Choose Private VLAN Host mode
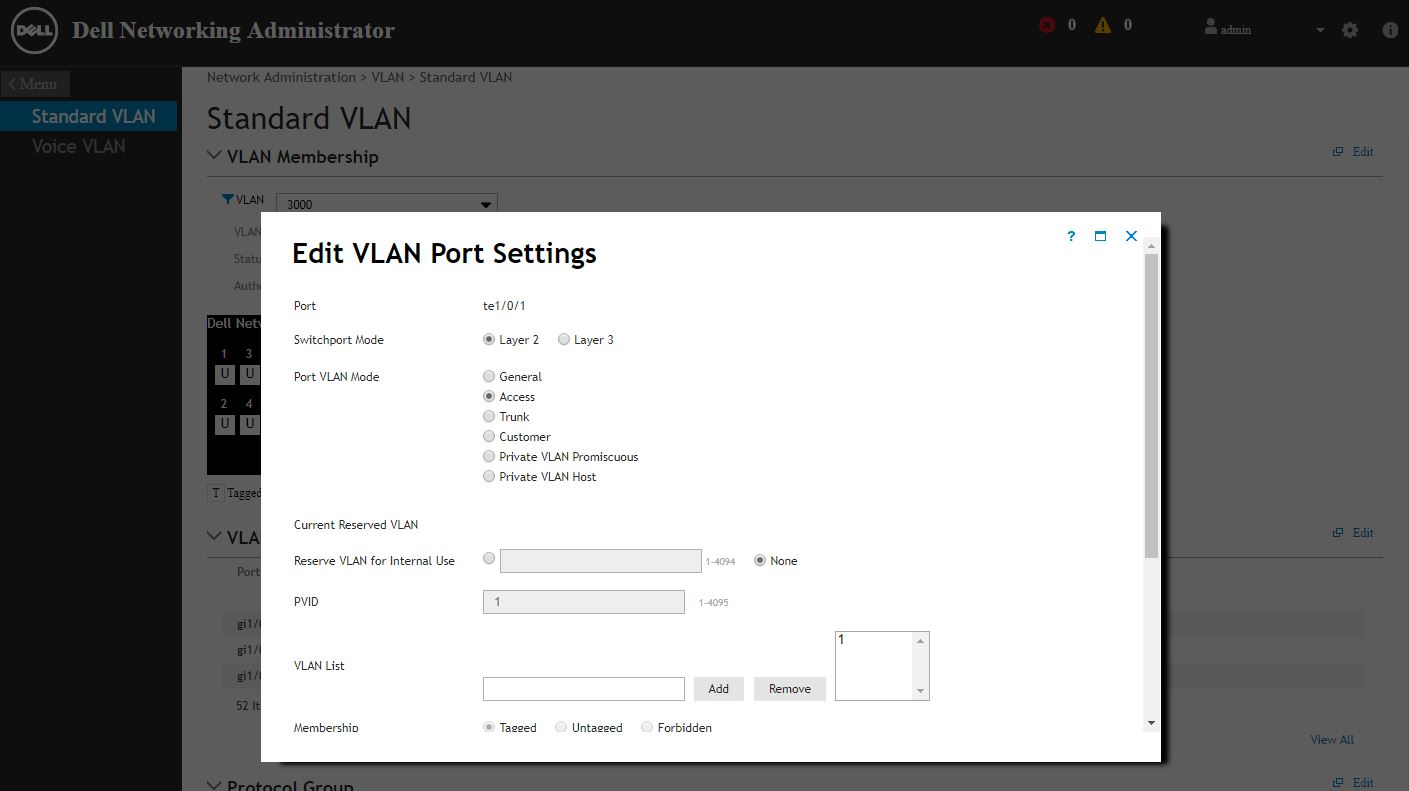The height and width of the screenshot is (791, 1409). [x=489, y=476]
